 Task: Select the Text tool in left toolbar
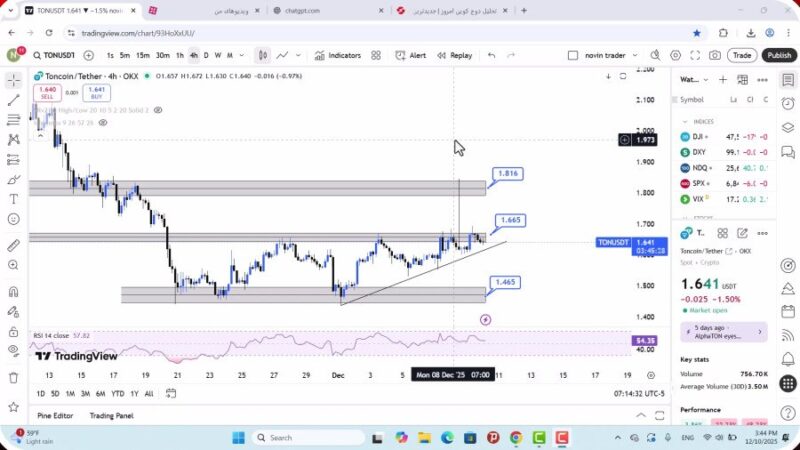pyautogui.click(x=13, y=199)
